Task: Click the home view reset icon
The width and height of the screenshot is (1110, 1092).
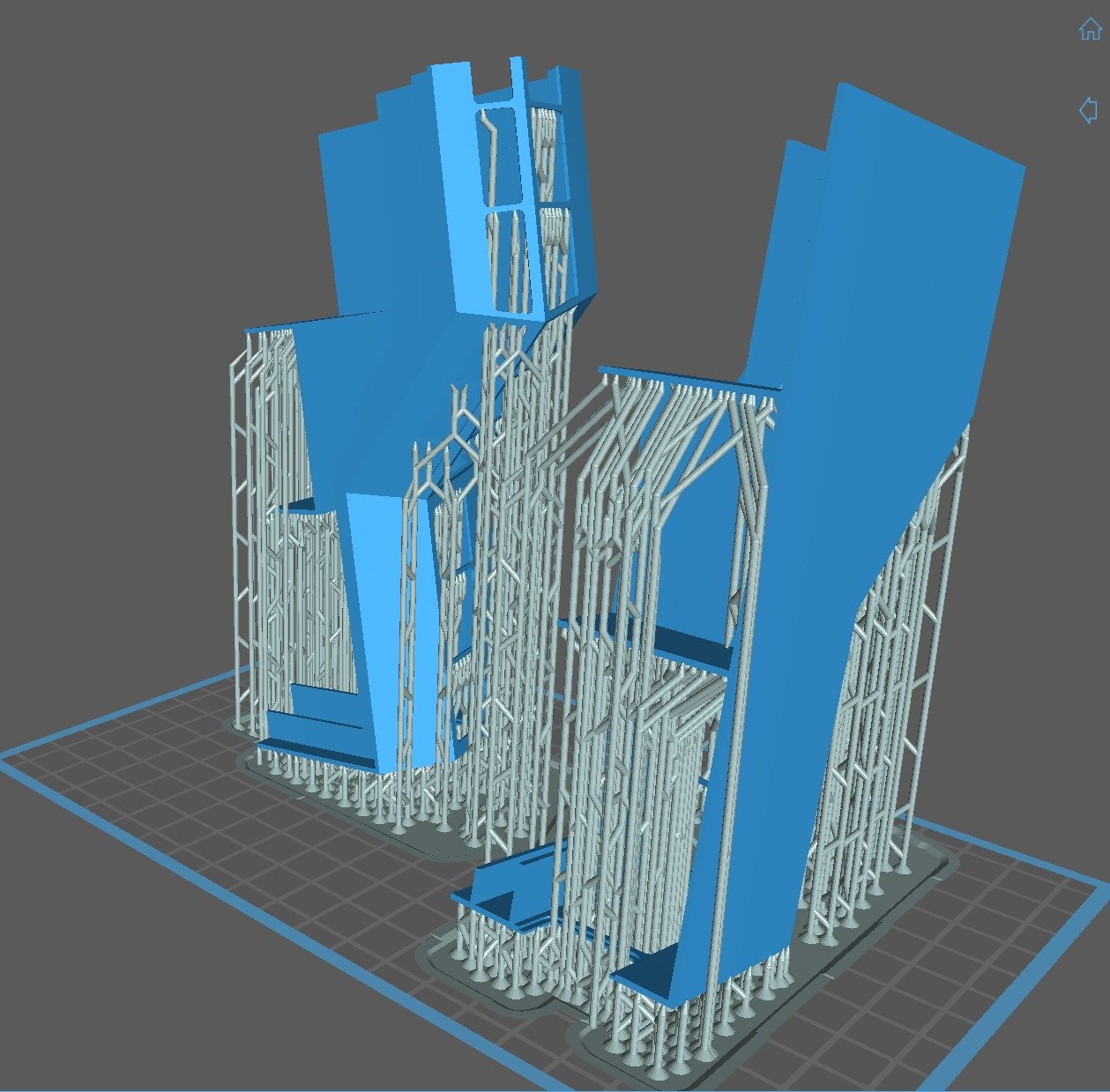Action: click(1090, 28)
